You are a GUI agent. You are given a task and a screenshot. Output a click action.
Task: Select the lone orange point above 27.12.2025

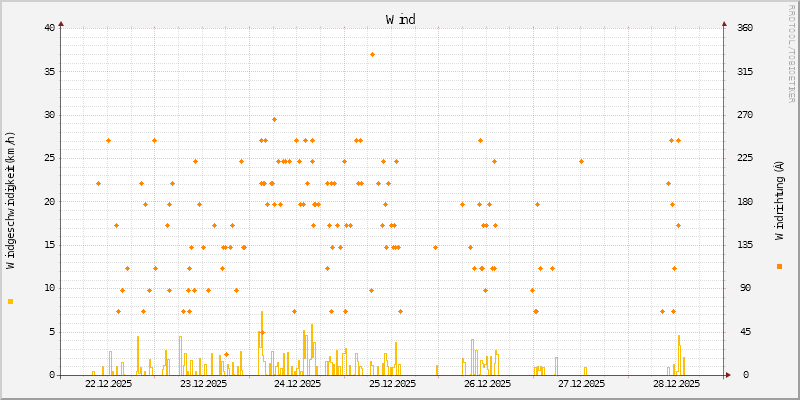pyautogui.click(x=581, y=161)
